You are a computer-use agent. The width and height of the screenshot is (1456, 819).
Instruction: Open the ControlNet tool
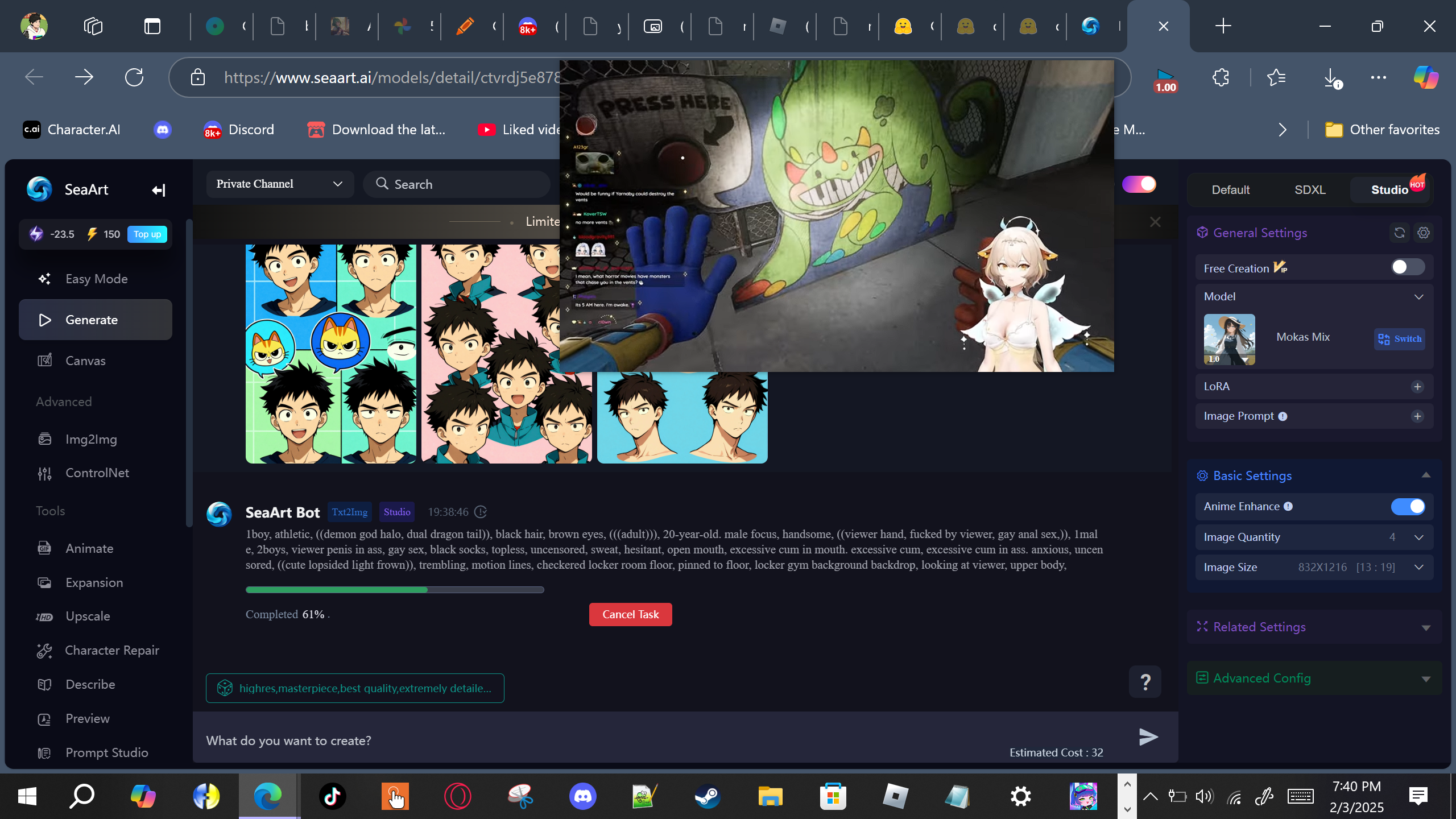(96, 473)
